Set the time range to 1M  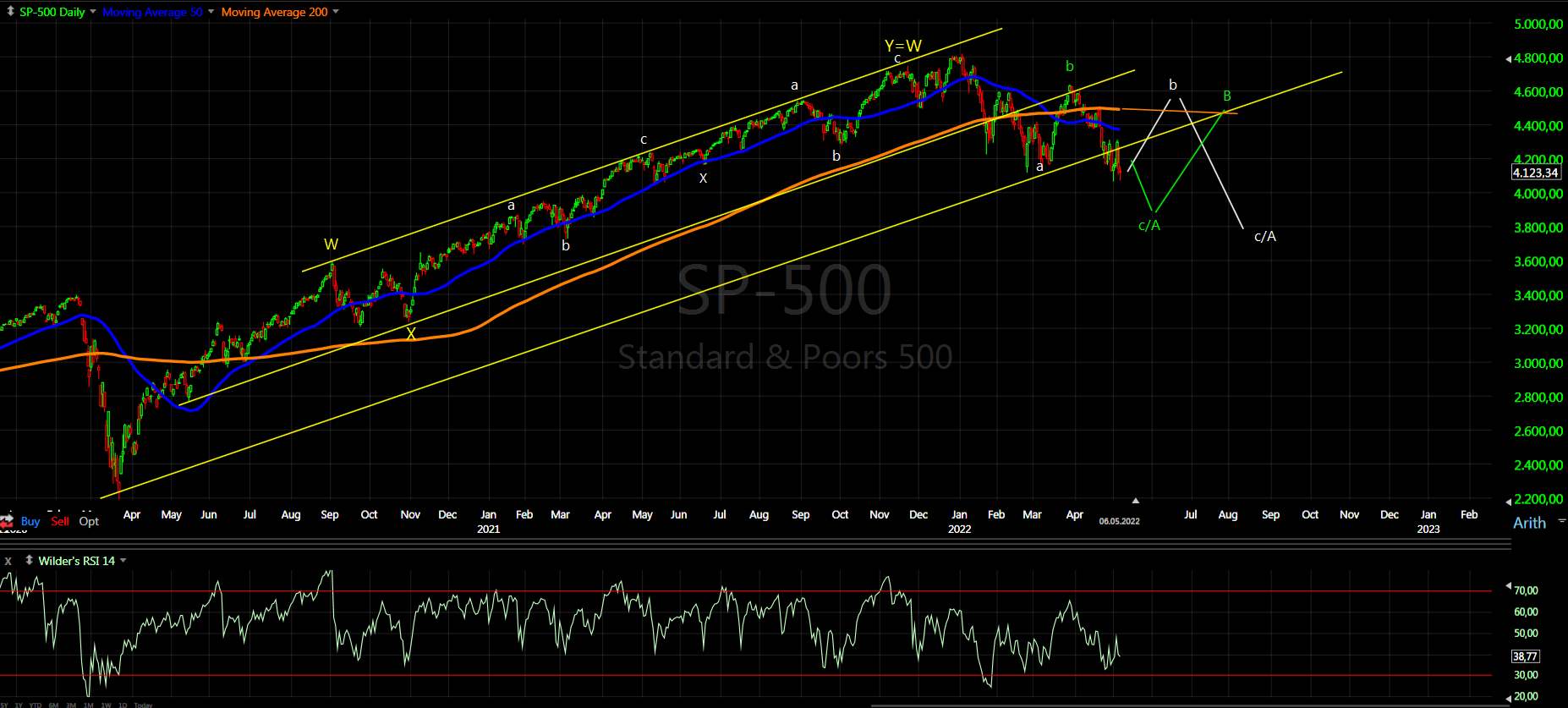coord(89,705)
